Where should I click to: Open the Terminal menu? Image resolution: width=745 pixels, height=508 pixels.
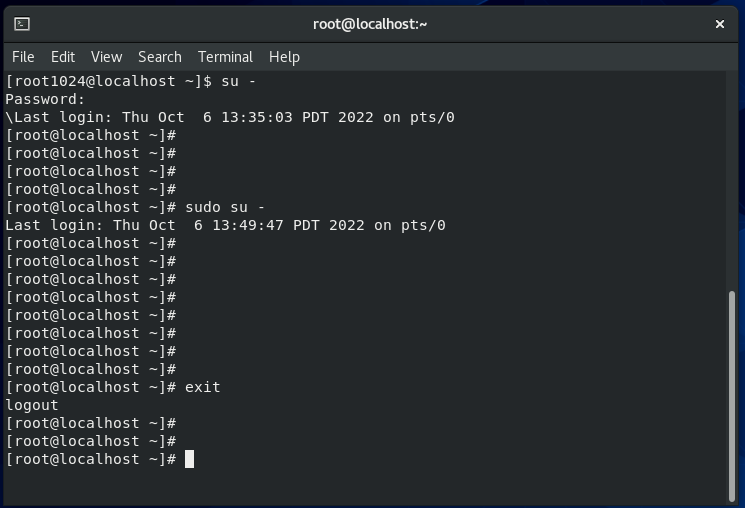click(225, 57)
